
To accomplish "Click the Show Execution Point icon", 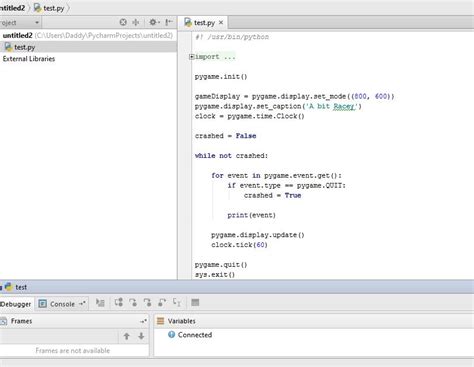I will click(100, 303).
